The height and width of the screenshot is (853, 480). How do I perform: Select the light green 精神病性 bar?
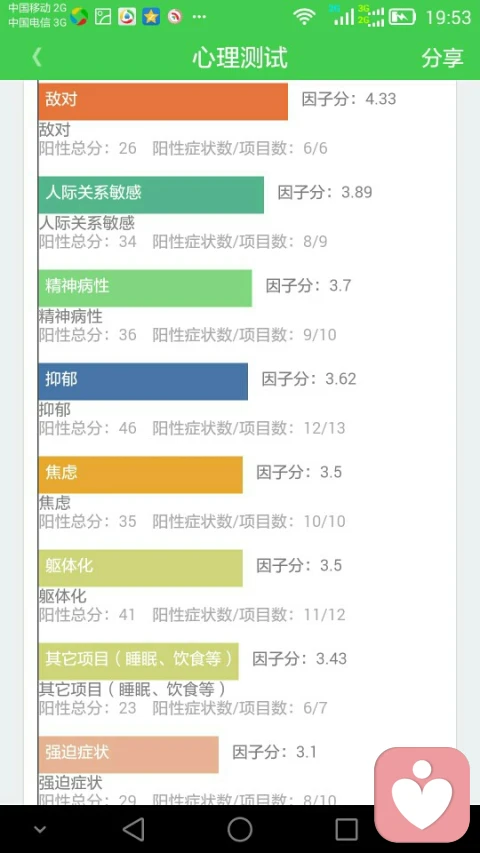145,288
